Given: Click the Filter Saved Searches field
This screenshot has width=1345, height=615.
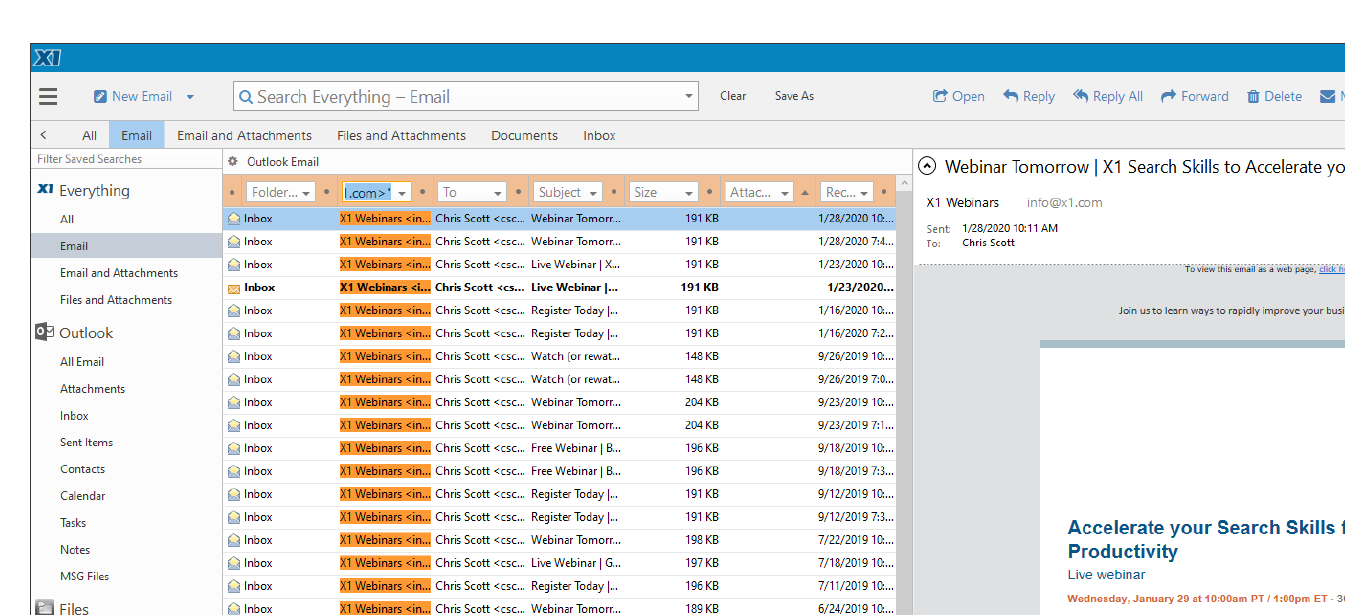Looking at the screenshot, I should coord(126,159).
